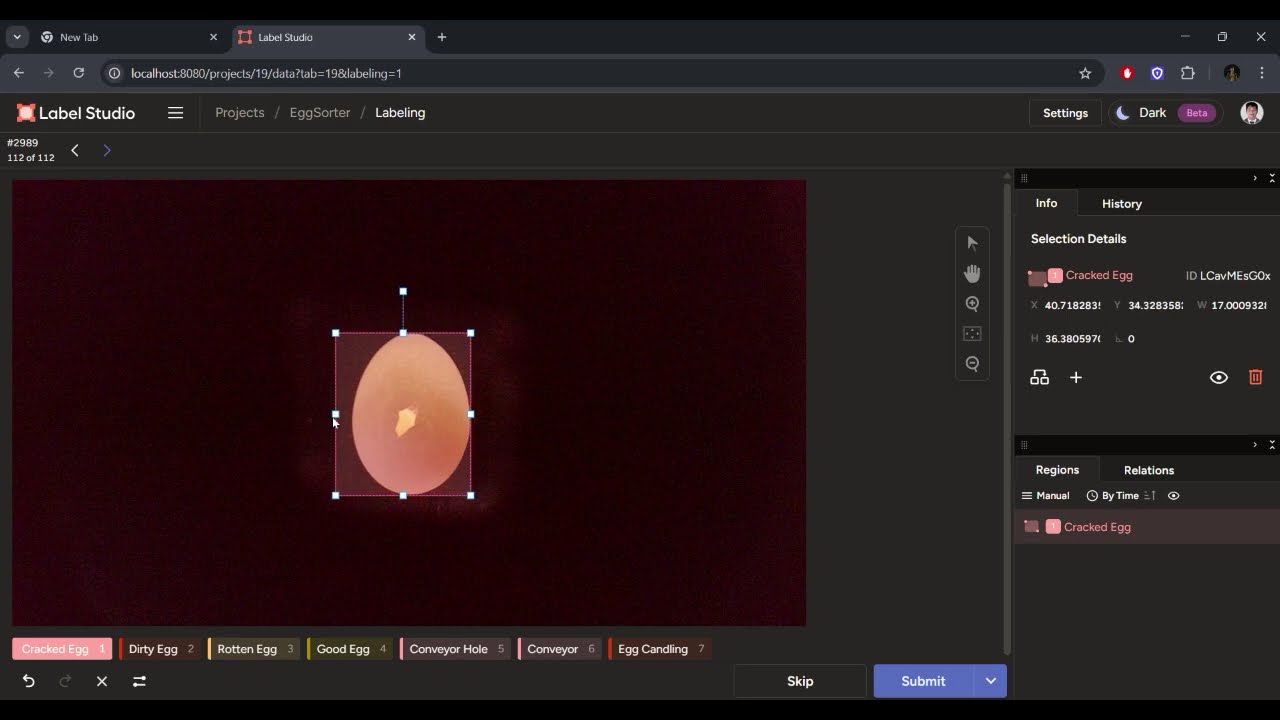Switch to the Info tab
The height and width of the screenshot is (720, 1280).
(1046, 203)
